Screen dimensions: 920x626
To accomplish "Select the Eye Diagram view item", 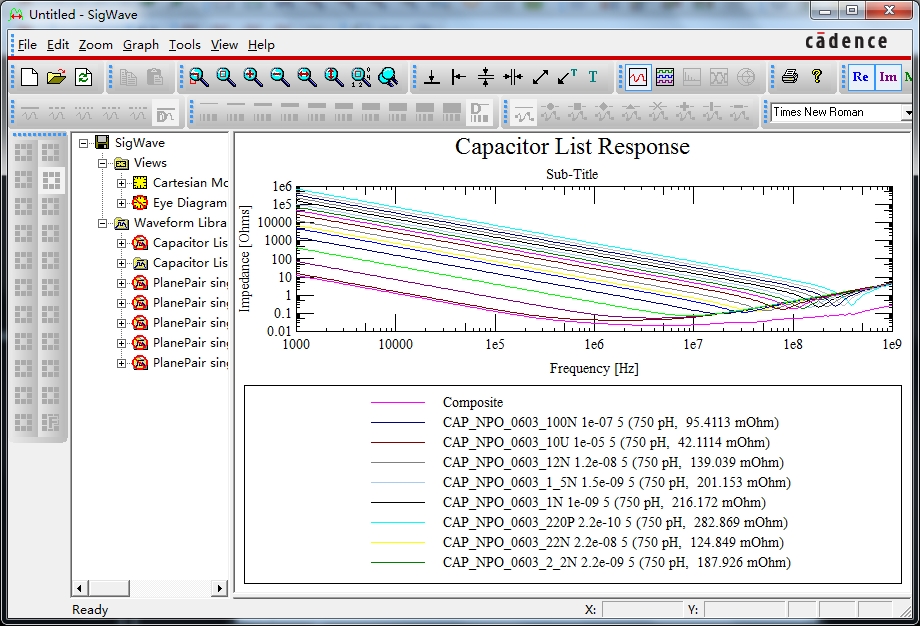I will (190, 203).
